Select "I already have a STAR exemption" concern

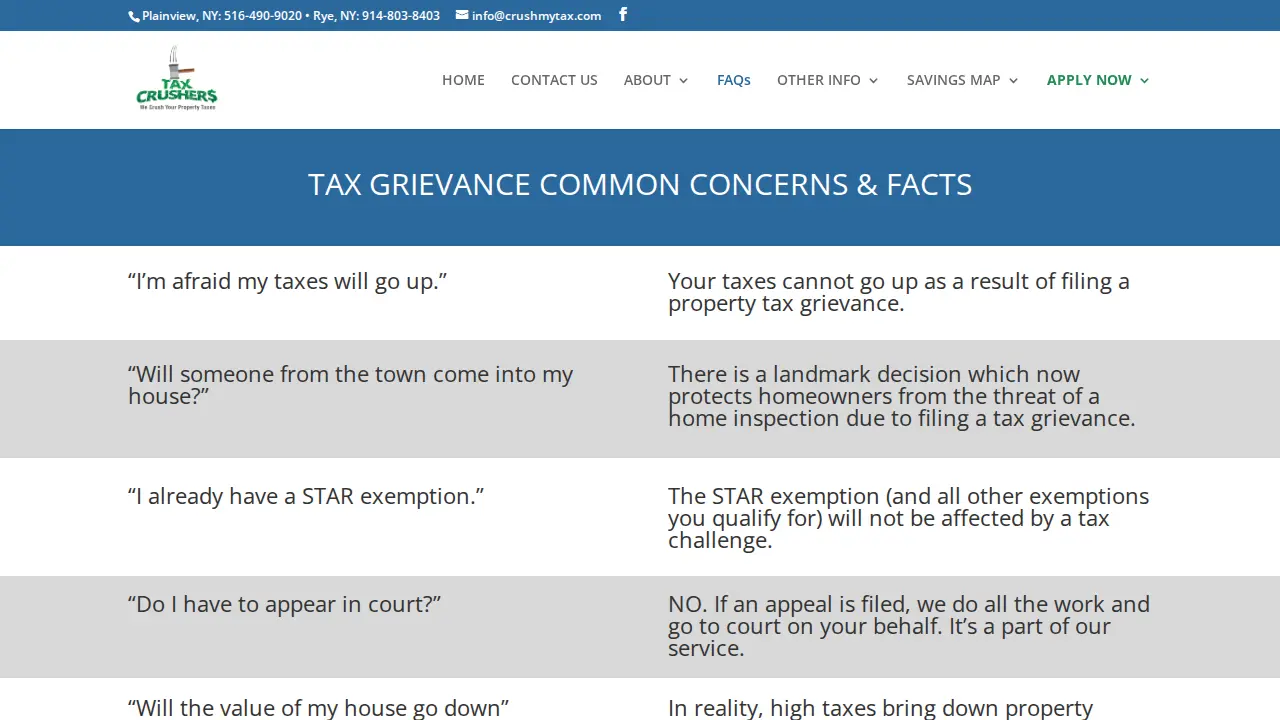coord(306,496)
